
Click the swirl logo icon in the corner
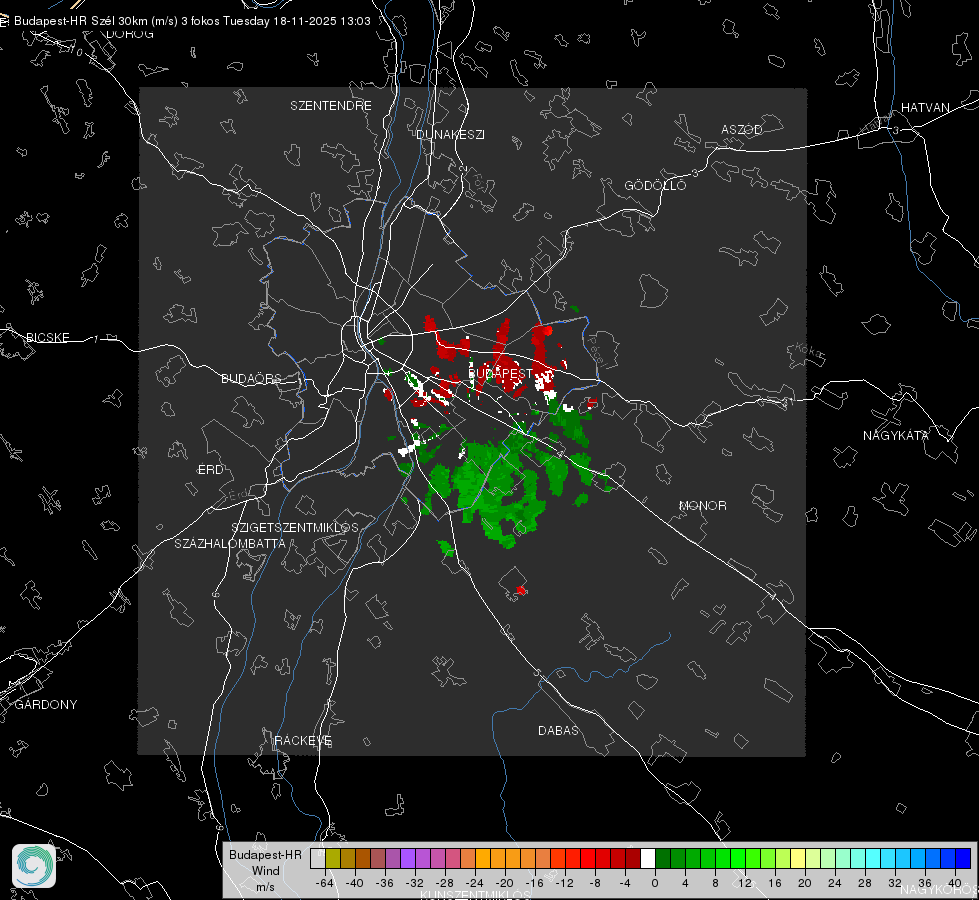pos(34,866)
